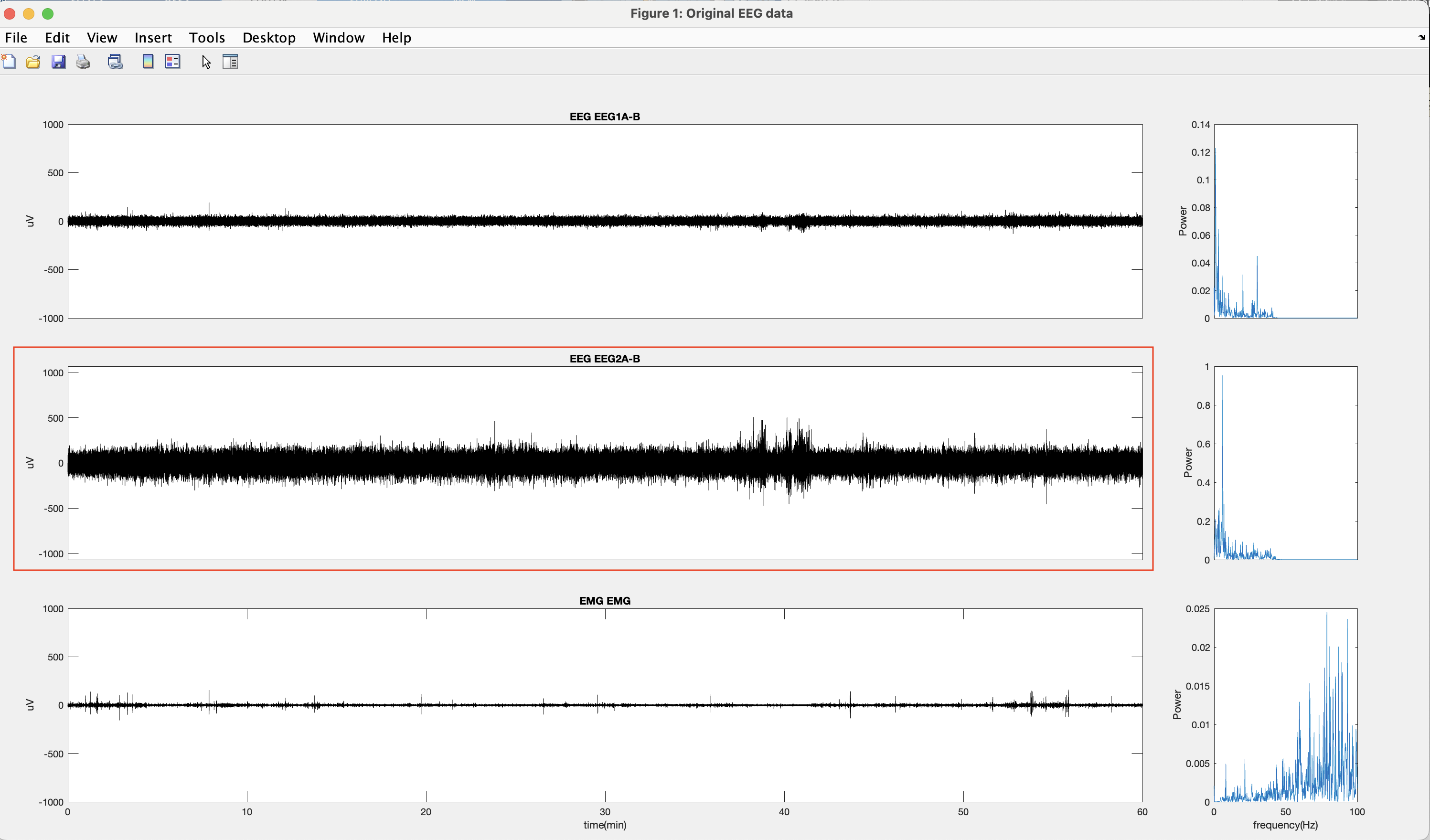Insert a colorbar using the toolbar icon

click(x=148, y=61)
